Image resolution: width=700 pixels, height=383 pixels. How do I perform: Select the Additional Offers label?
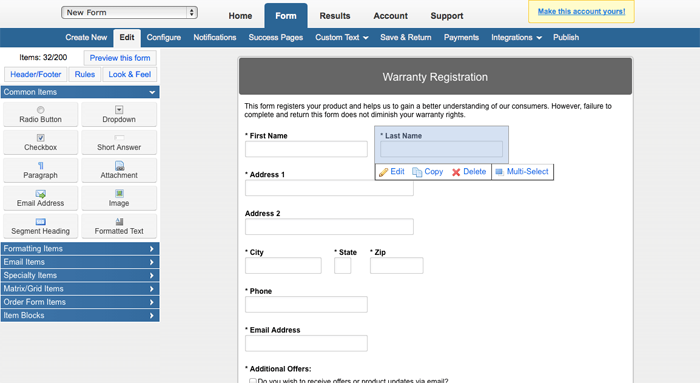click(x=278, y=369)
